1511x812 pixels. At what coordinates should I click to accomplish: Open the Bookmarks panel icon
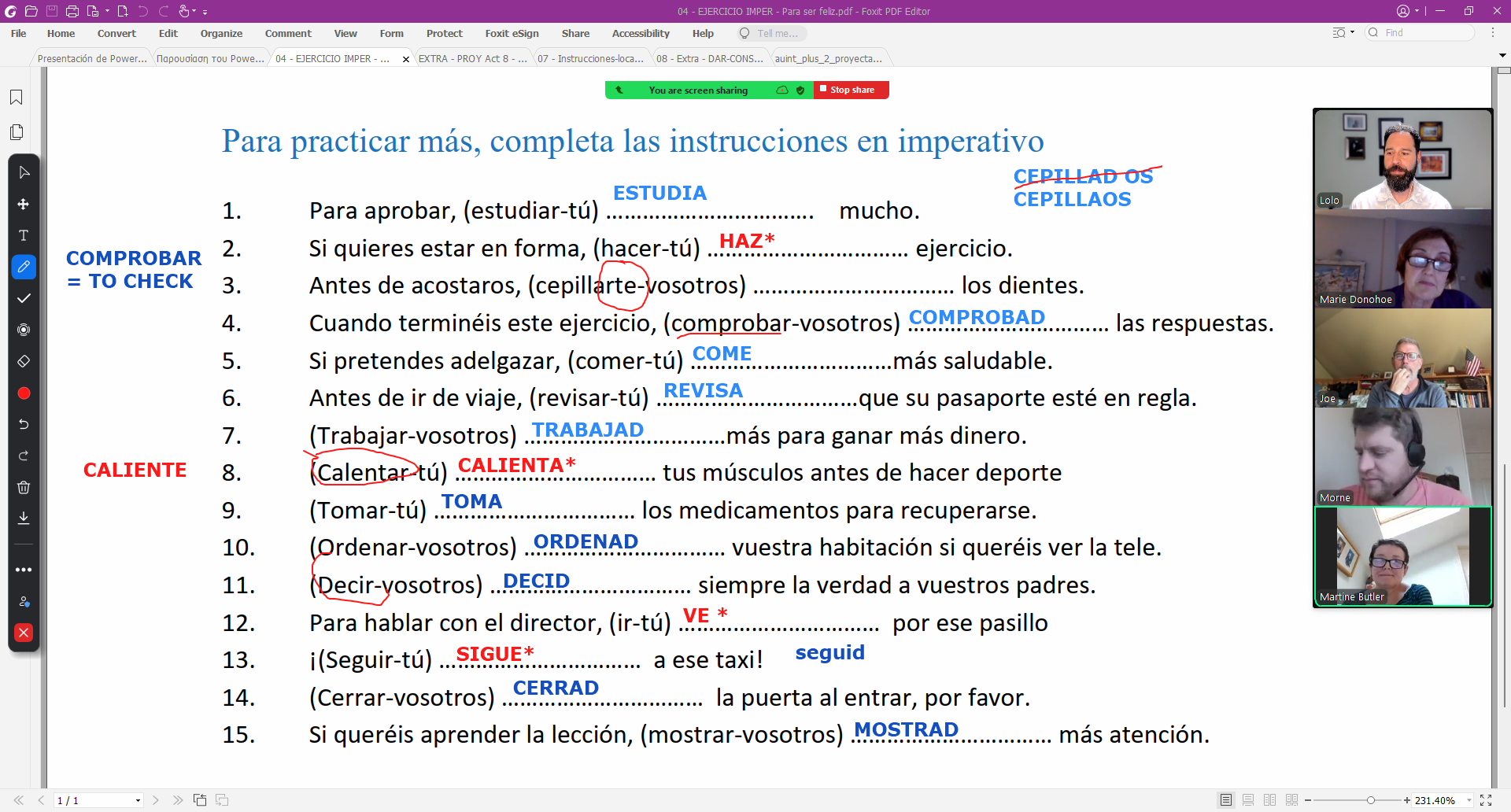coord(16,97)
